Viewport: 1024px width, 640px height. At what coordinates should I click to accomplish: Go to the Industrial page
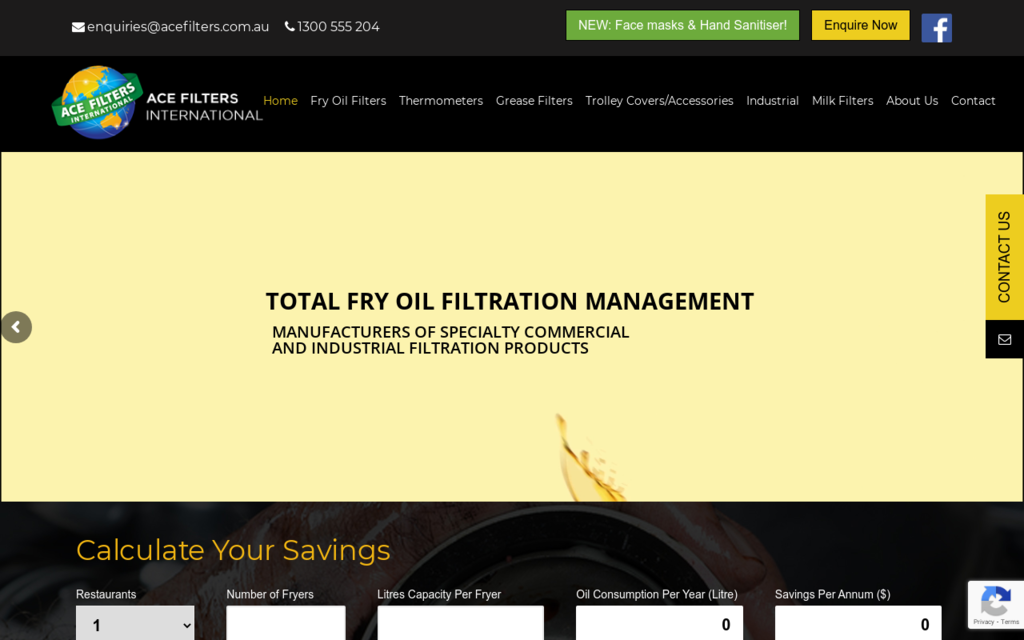772,101
